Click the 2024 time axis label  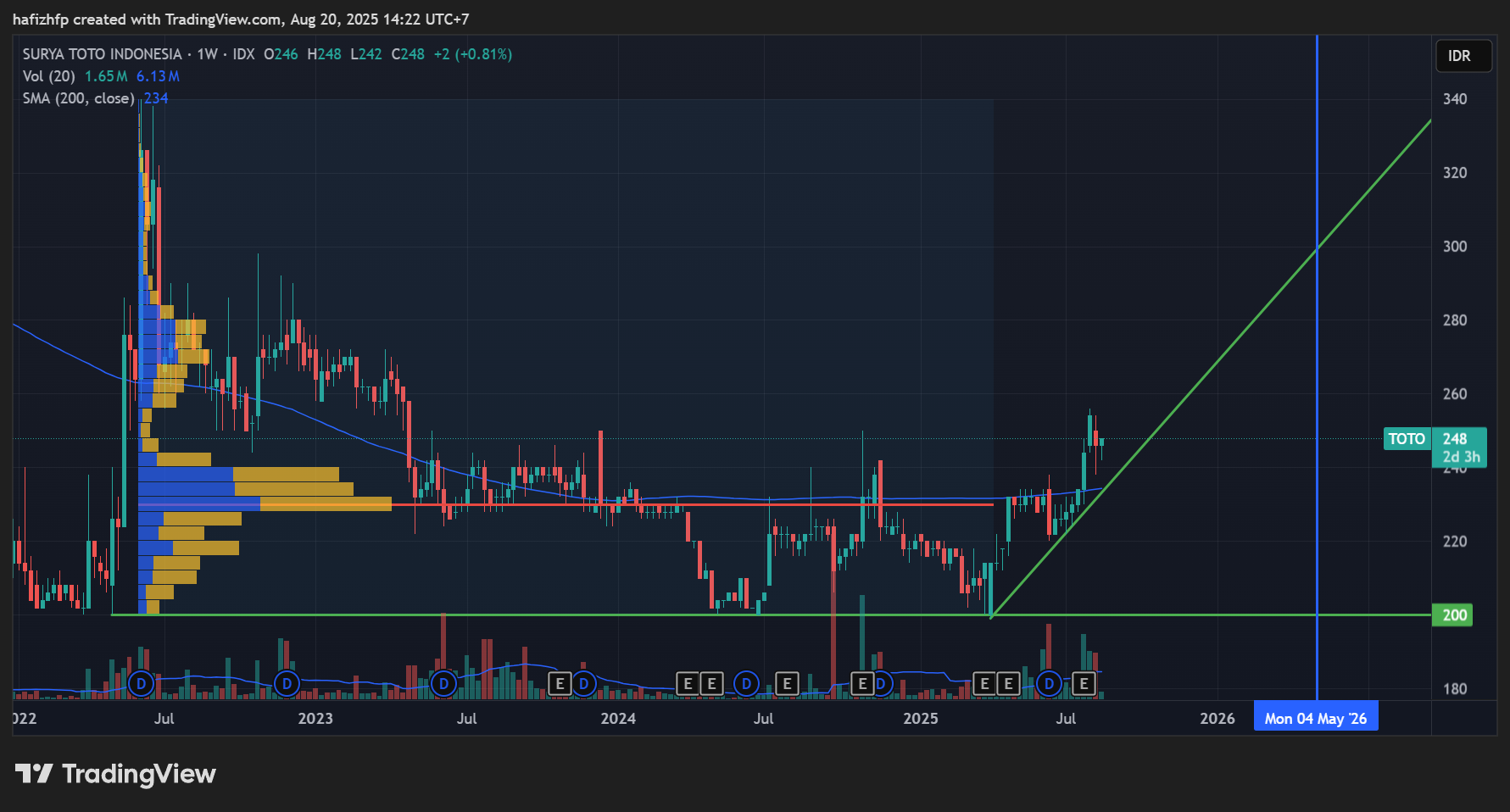618,719
